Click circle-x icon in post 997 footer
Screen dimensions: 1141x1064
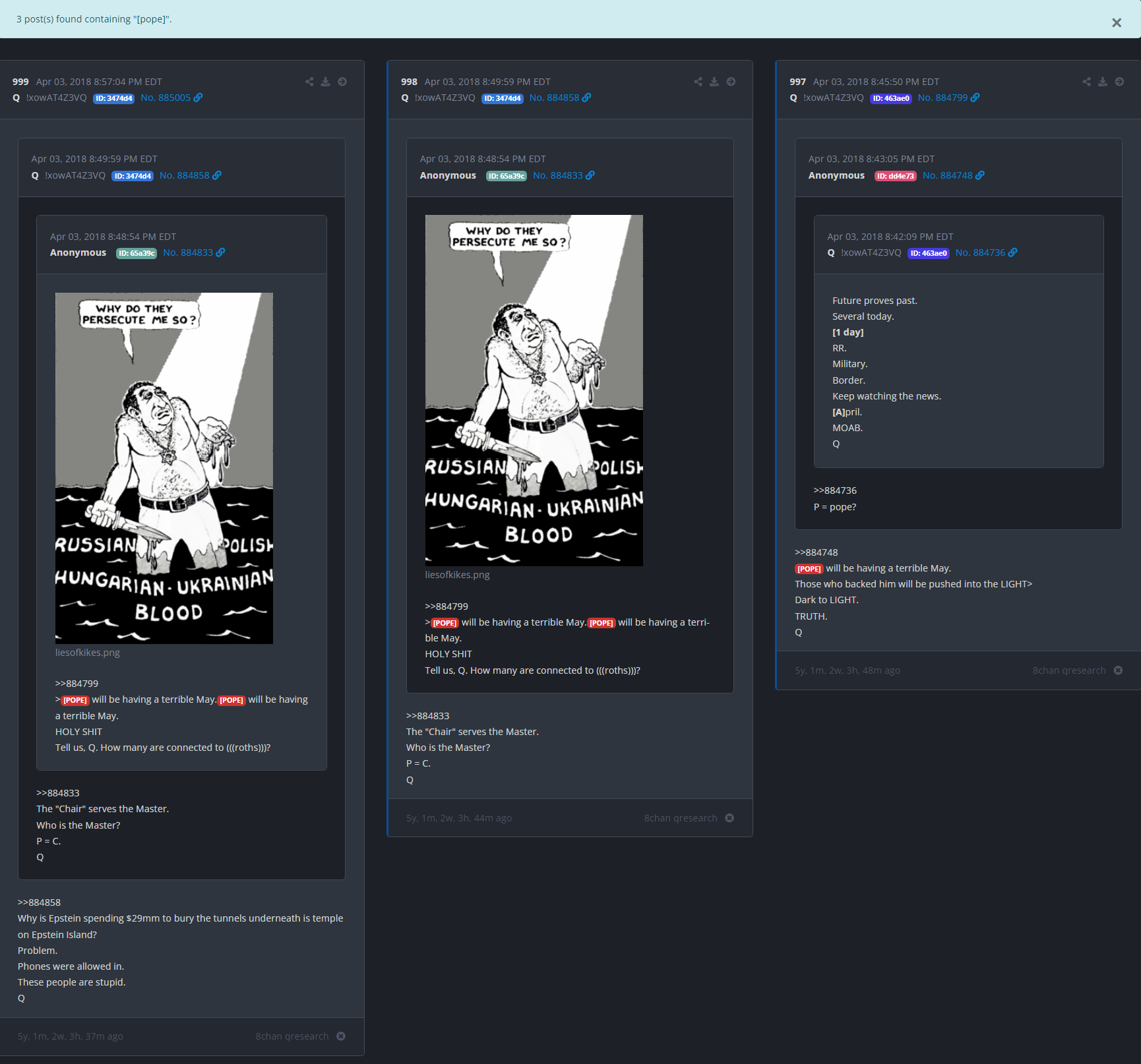tap(1118, 670)
